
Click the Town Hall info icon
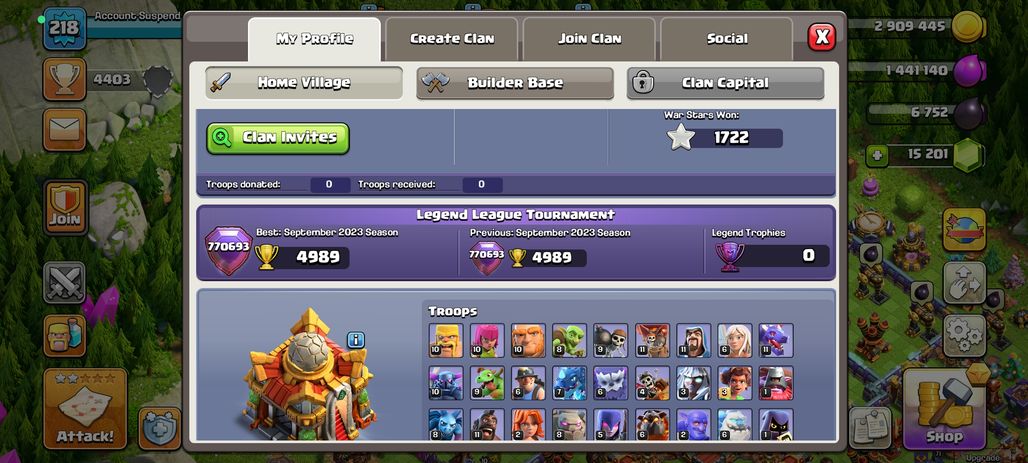[355, 340]
